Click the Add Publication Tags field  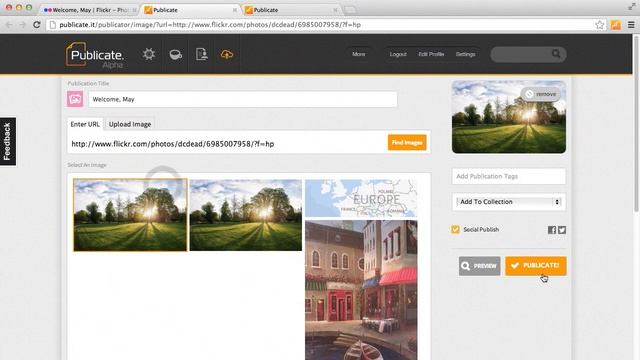click(x=509, y=176)
